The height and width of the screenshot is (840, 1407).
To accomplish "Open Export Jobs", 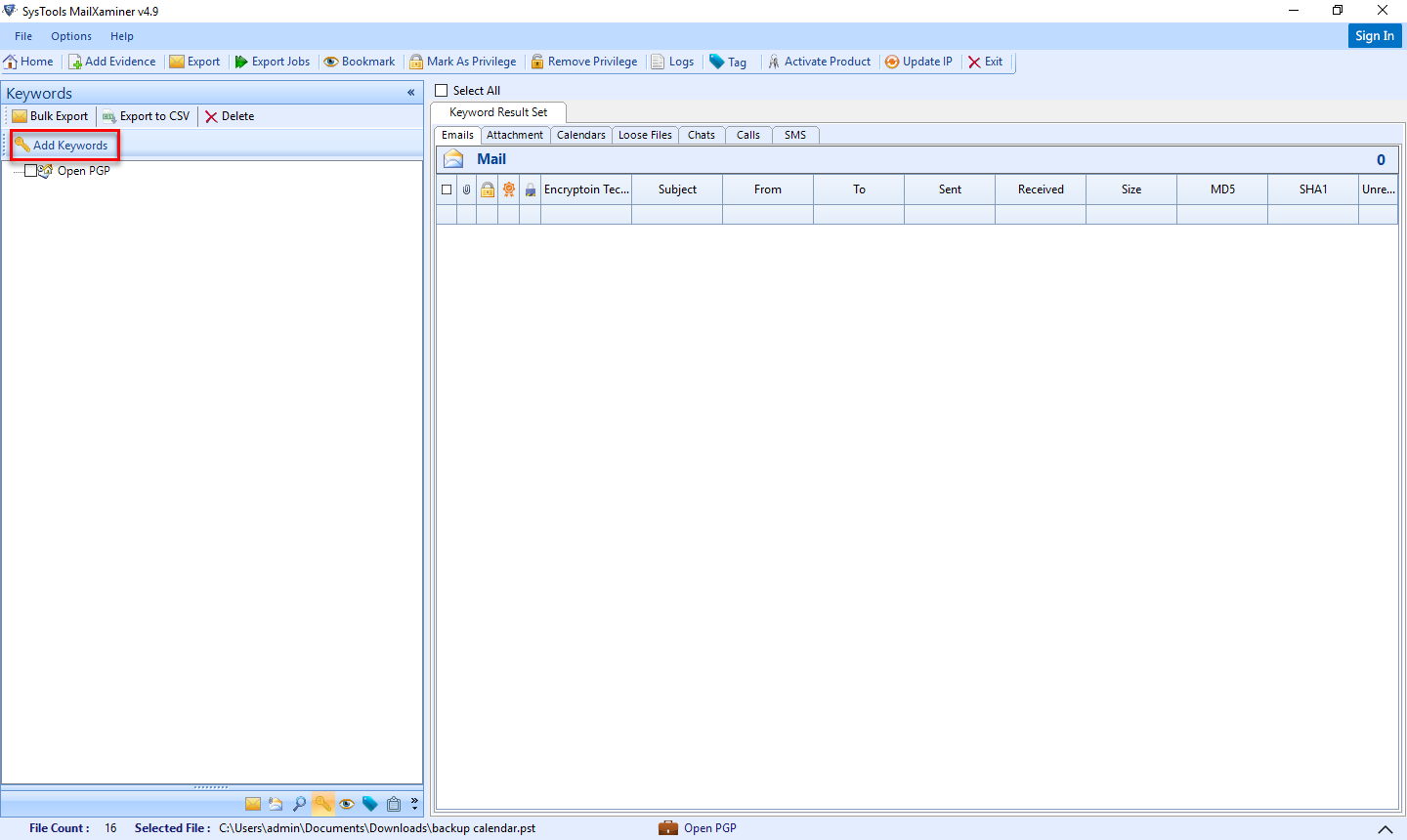I will click(x=273, y=62).
